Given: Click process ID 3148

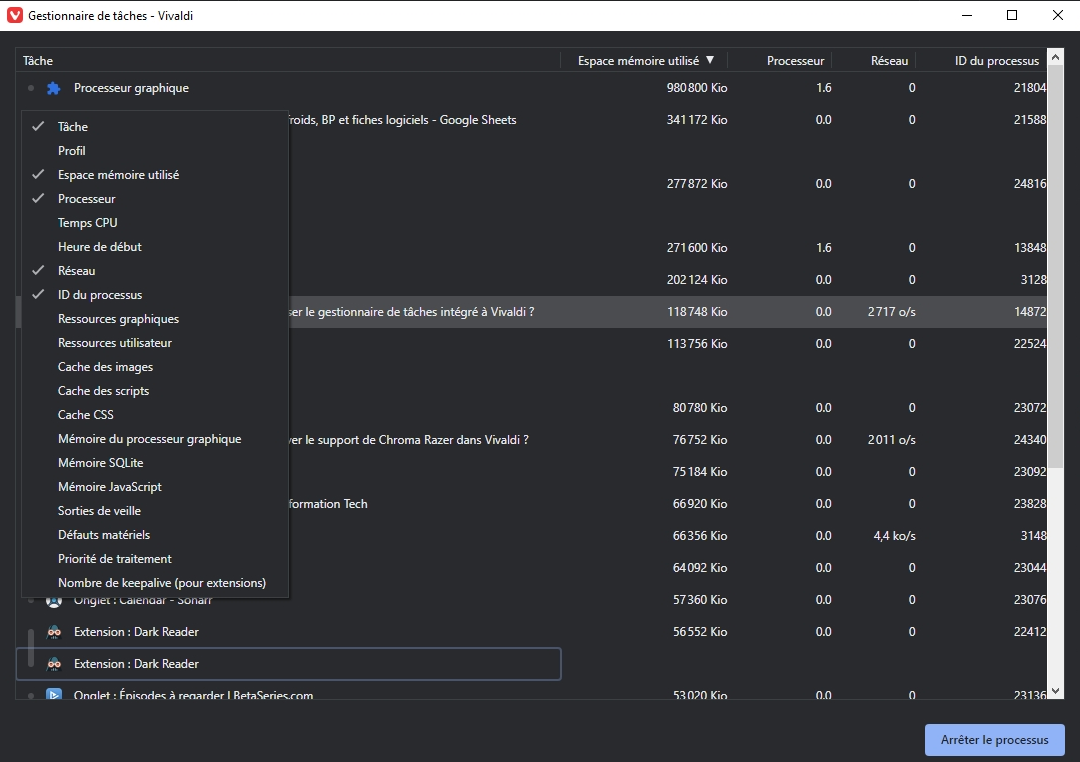Looking at the screenshot, I should pyautogui.click(x=1033, y=536).
